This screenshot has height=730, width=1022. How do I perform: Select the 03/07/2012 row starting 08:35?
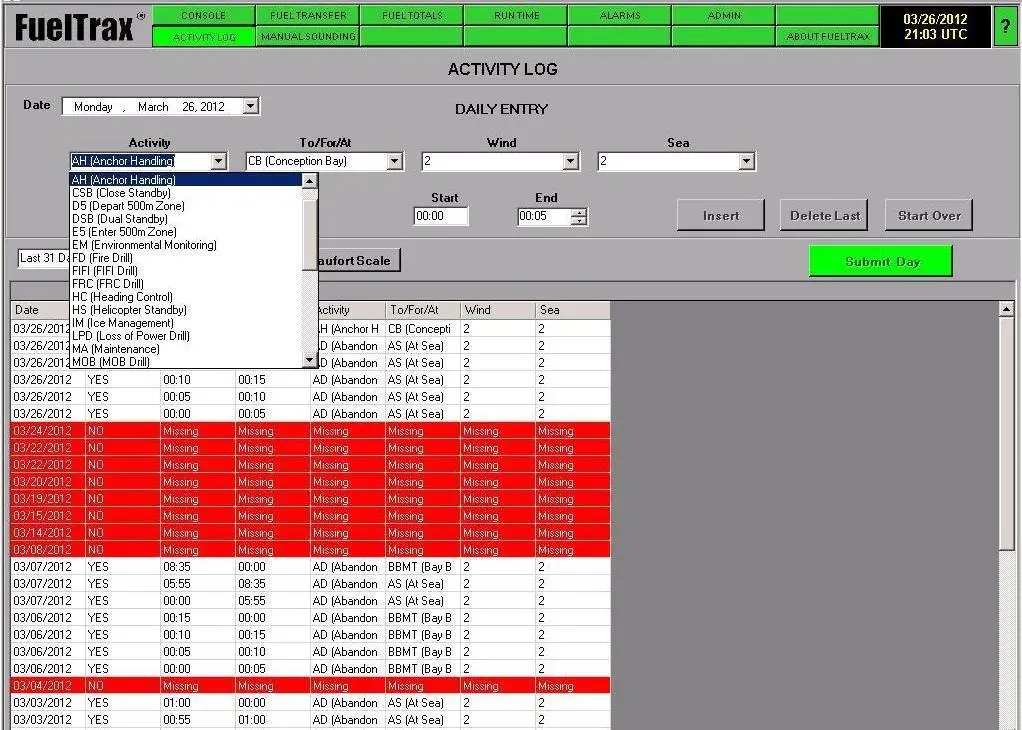[x=310, y=566]
